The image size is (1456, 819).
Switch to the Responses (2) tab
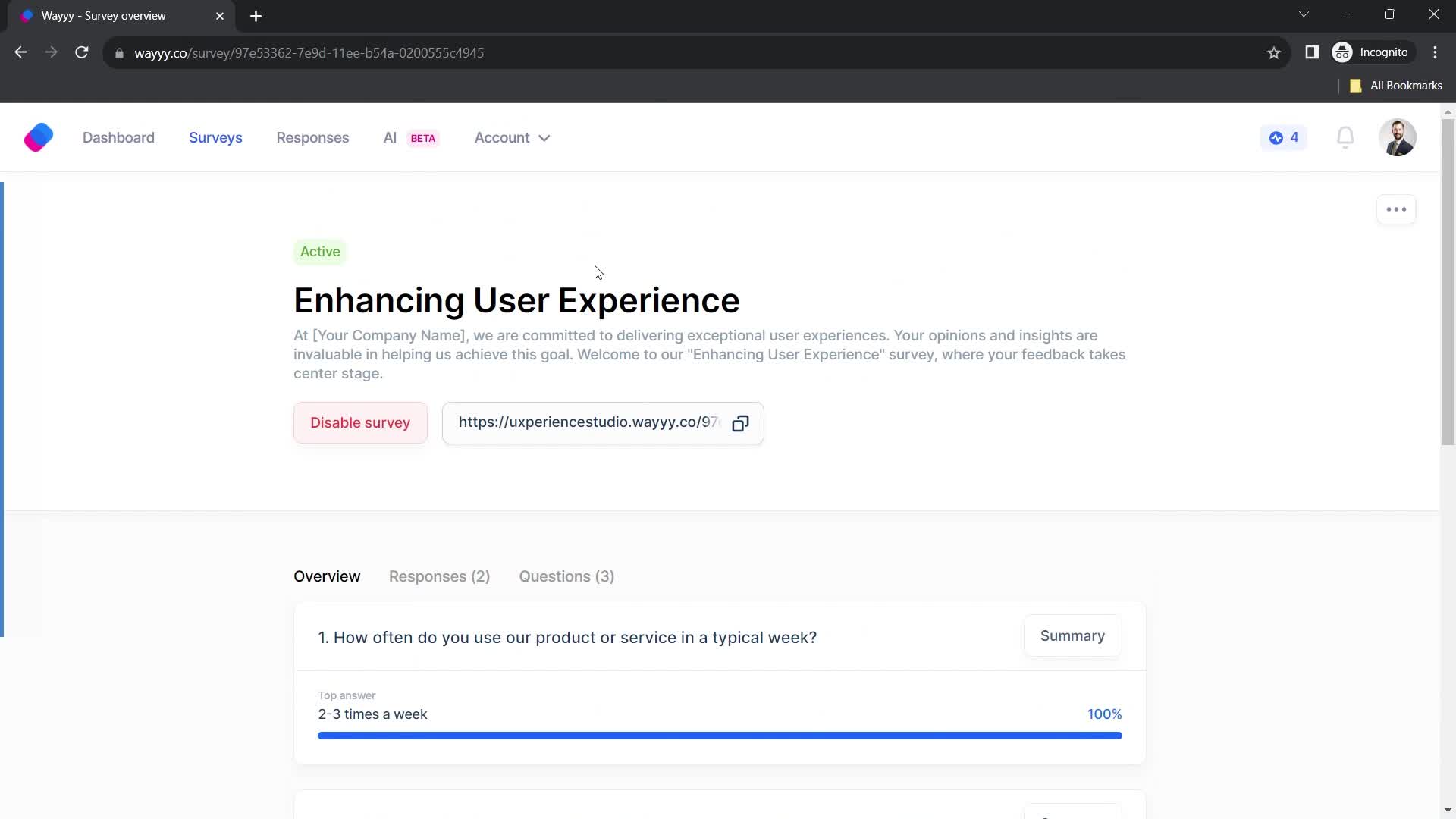pyautogui.click(x=439, y=576)
